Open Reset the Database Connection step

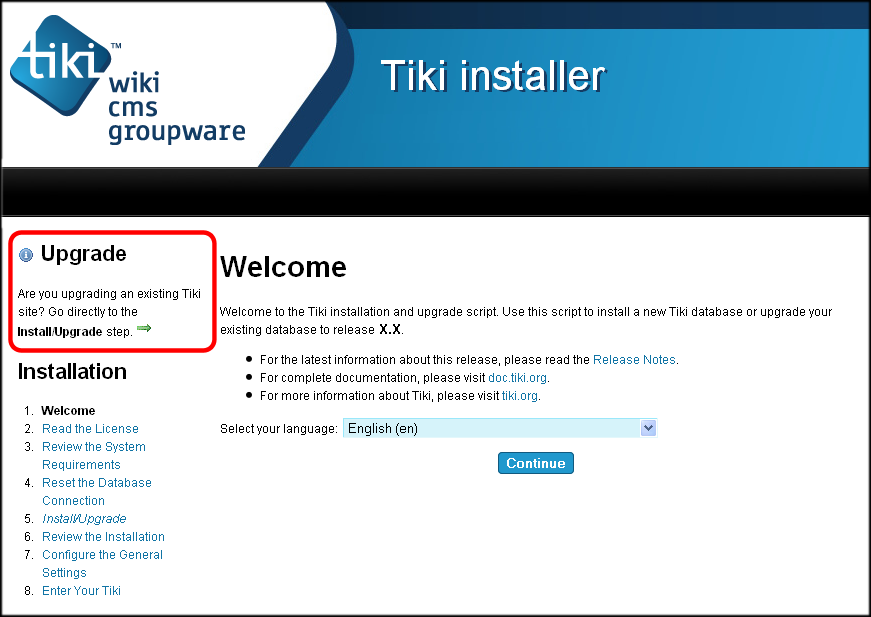click(97, 491)
